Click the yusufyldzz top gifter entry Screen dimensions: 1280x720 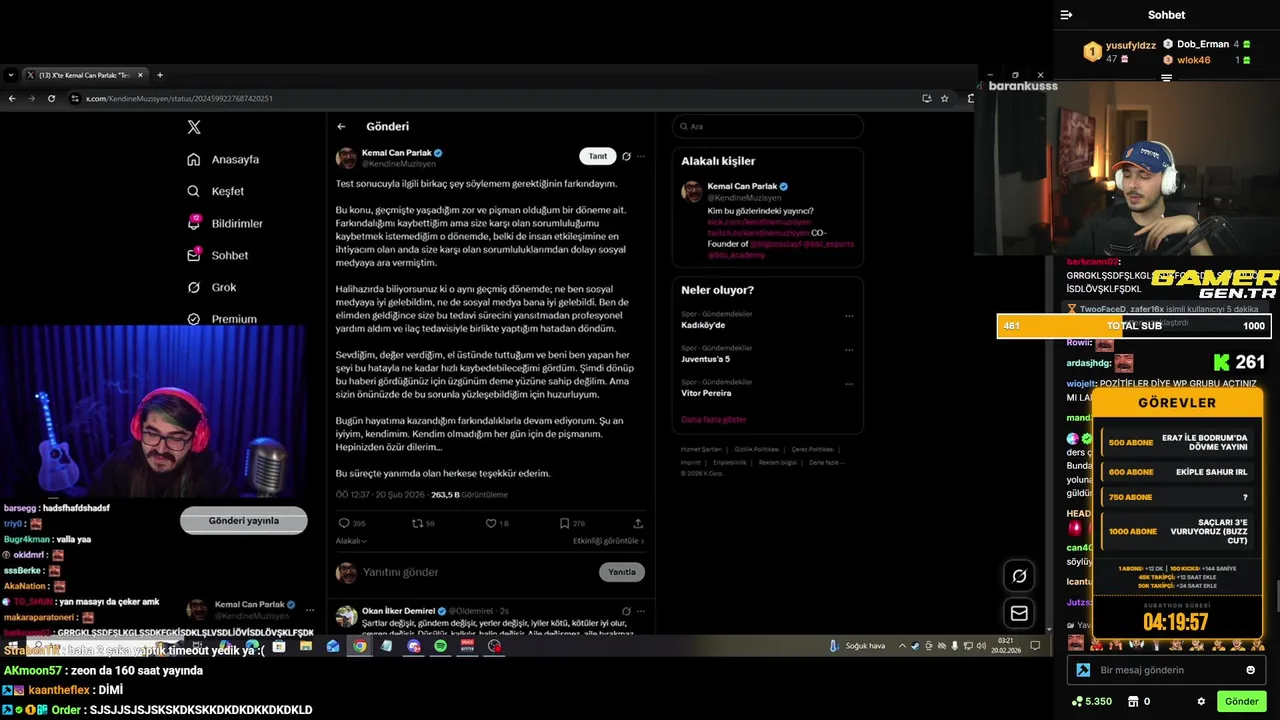tap(1120, 52)
